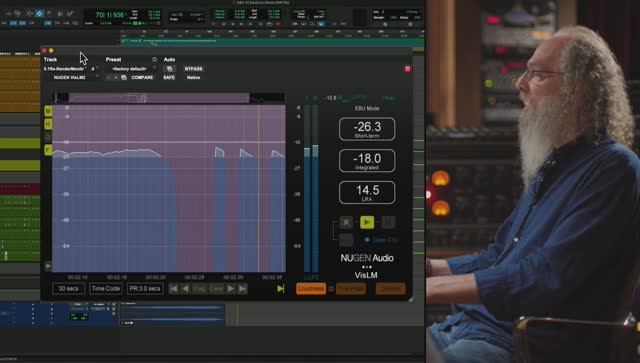Image resolution: width=640 pixels, height=363 pixels.
Task: Open the track selector dropdown in plugin header
Action: pos(64,69)
